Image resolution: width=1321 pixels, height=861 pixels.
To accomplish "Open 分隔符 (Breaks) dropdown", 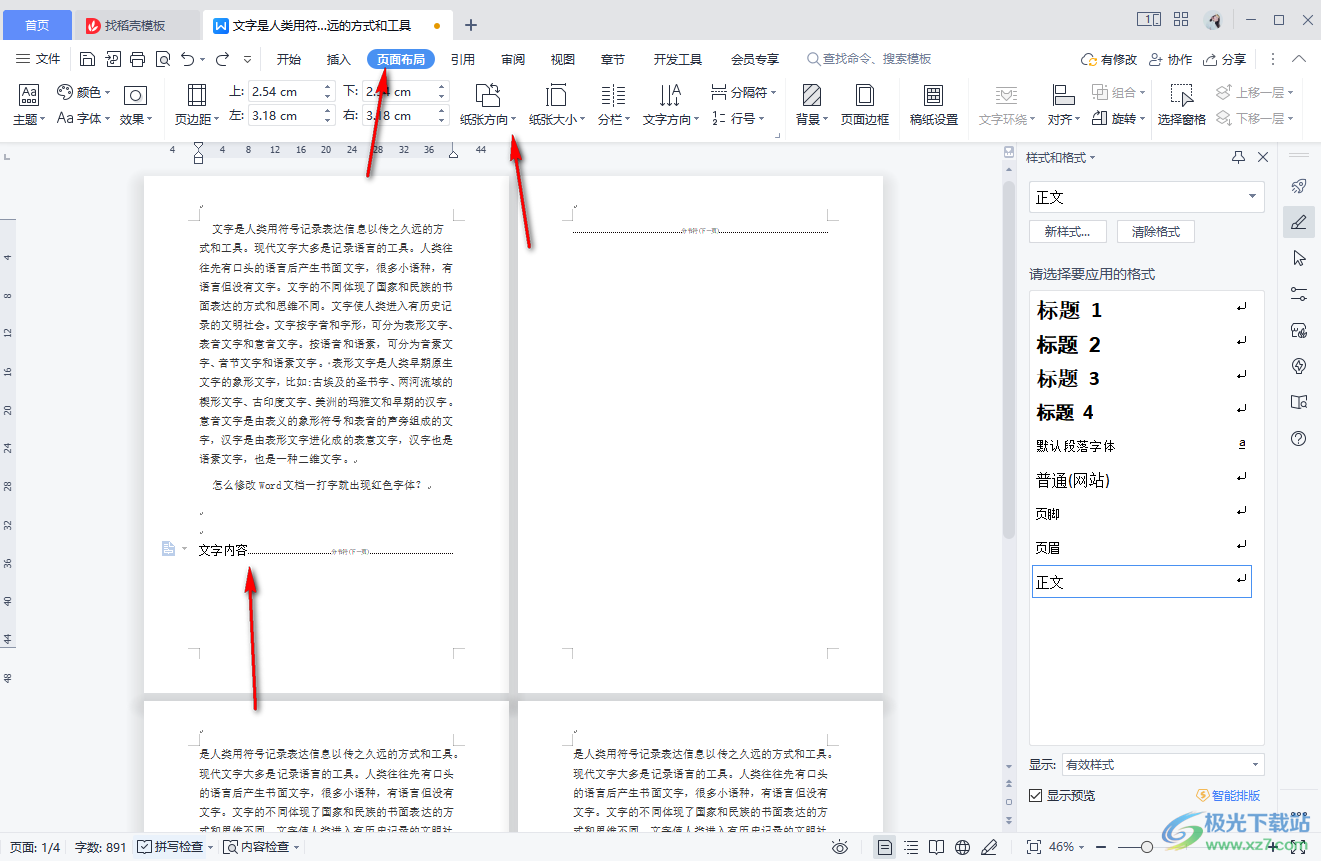I will (744, 92).
